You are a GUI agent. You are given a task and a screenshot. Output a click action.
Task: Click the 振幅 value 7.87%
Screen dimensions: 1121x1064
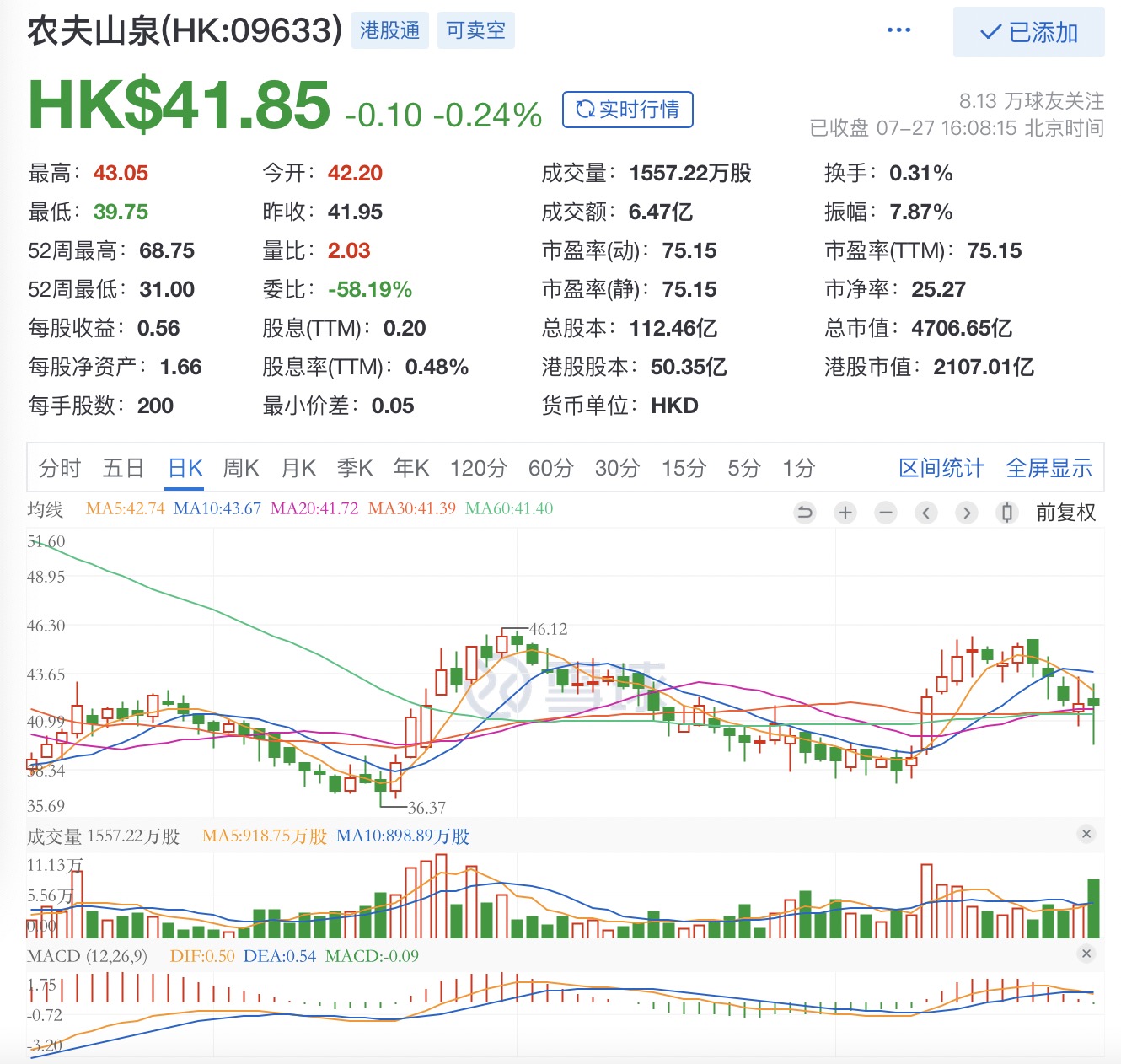(921, 212)
